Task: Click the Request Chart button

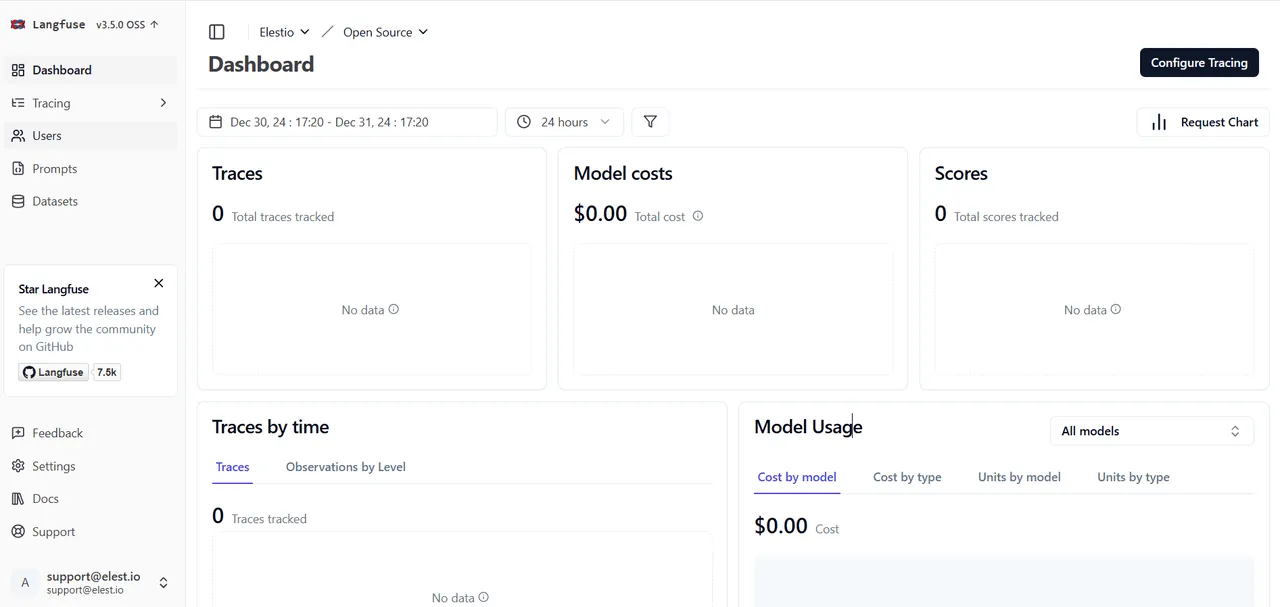Action: 1203,122
